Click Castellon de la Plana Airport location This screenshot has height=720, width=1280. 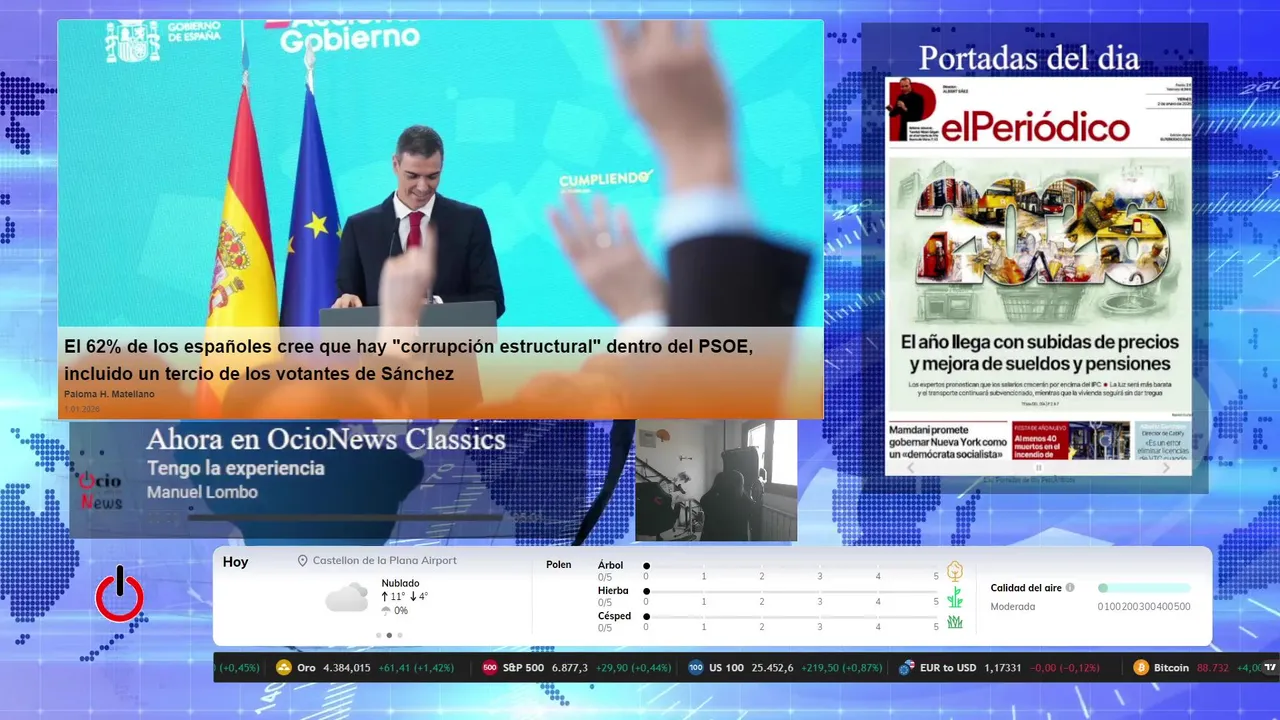coord(385,561)
